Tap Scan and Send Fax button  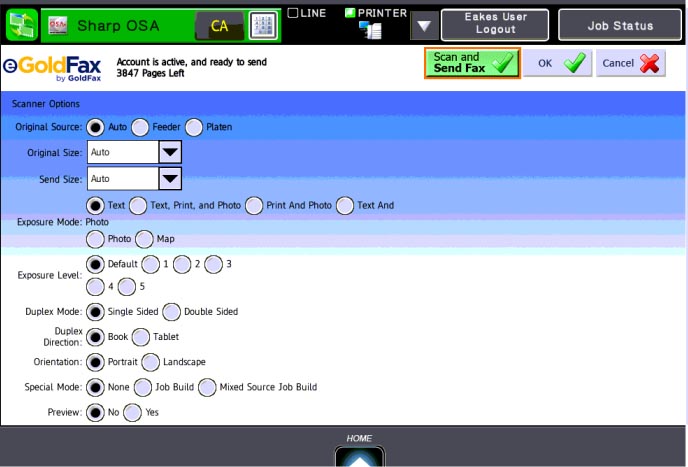(x=472, y=63)
